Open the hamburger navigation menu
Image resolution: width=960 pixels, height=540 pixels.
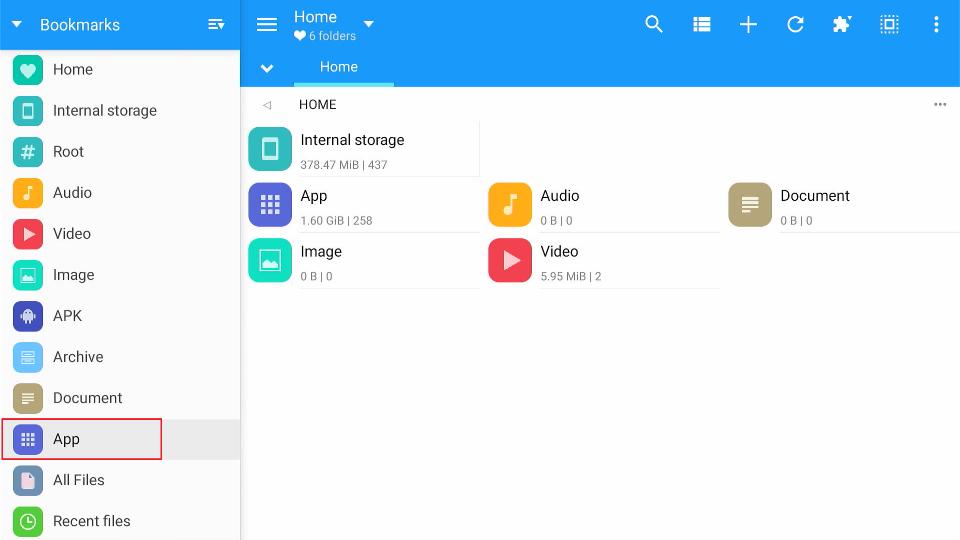[267, 24]
